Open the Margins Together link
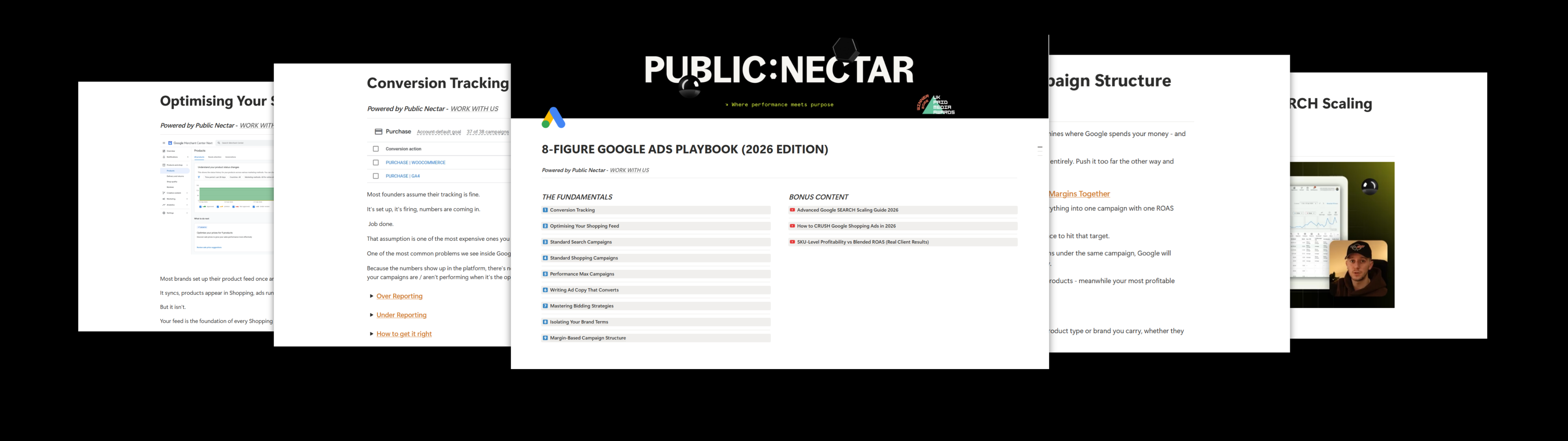The height and width of the screenshot is (441, 1568). pos(1079,194)
